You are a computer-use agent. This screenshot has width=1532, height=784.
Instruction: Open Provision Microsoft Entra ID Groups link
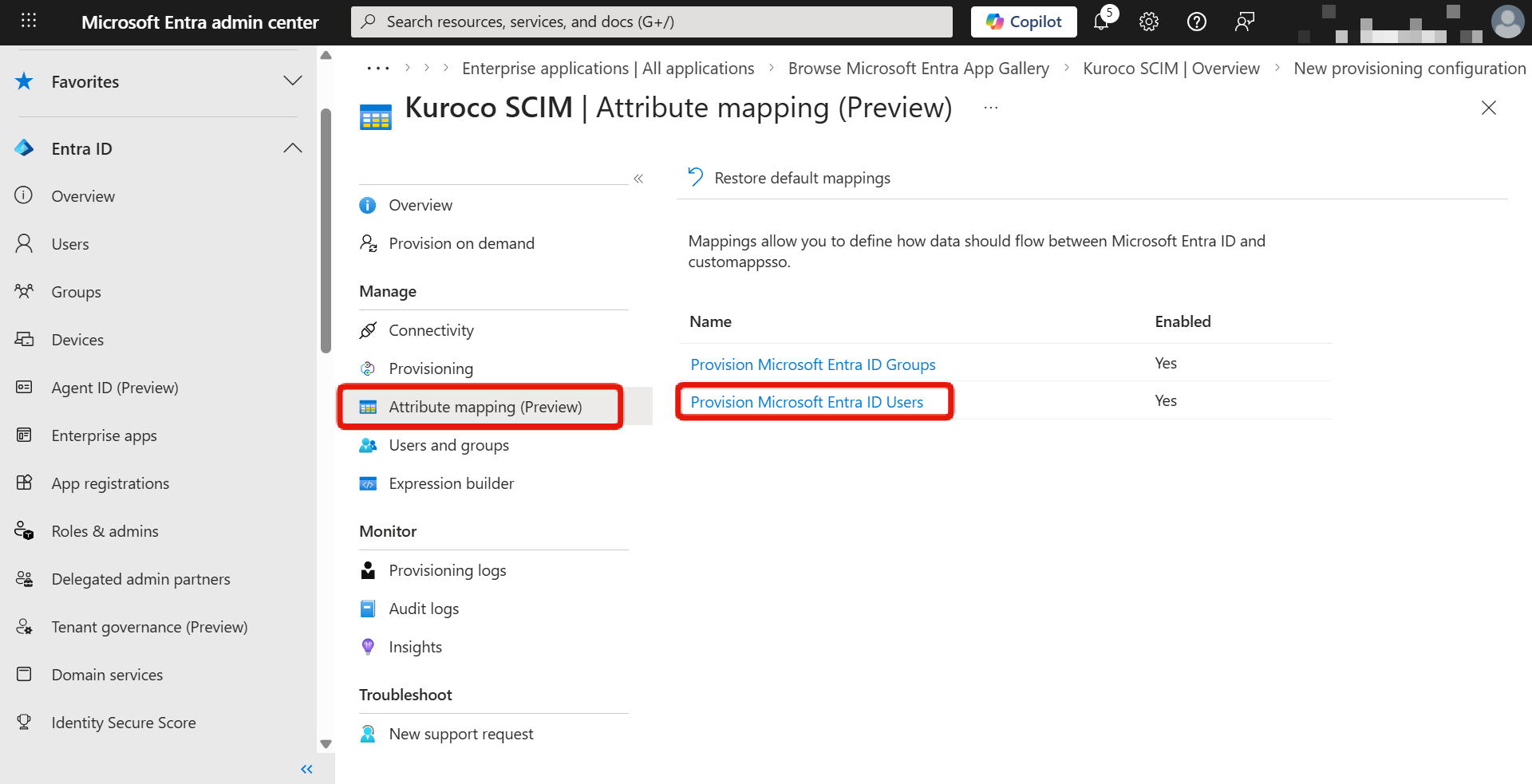[812, 364]
